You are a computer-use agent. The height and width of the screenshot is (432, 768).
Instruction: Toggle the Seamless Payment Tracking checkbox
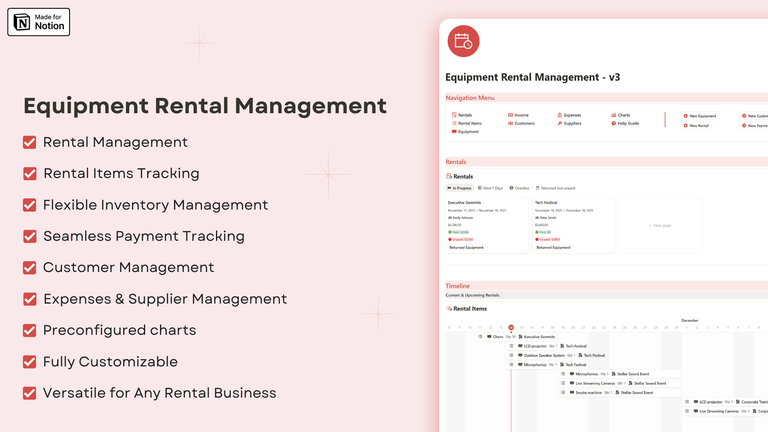pos(30,236)
